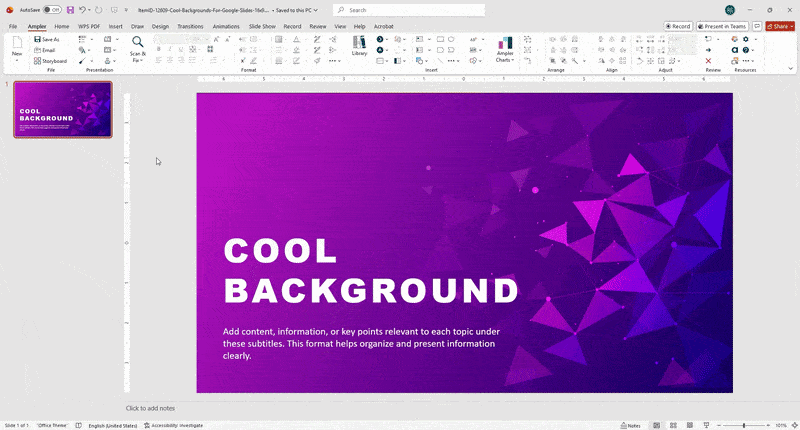Click the subtitle paragraph on the slide
Image resolution: width=800 pixels, height=430 pixels.
(361, 344)
